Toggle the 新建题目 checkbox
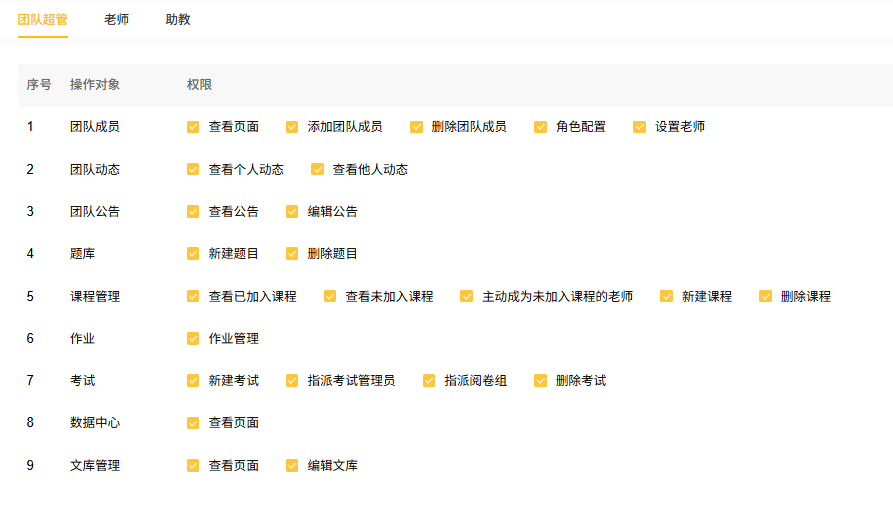Viewport: 893px width, 529px height. (x=193, y=254)
